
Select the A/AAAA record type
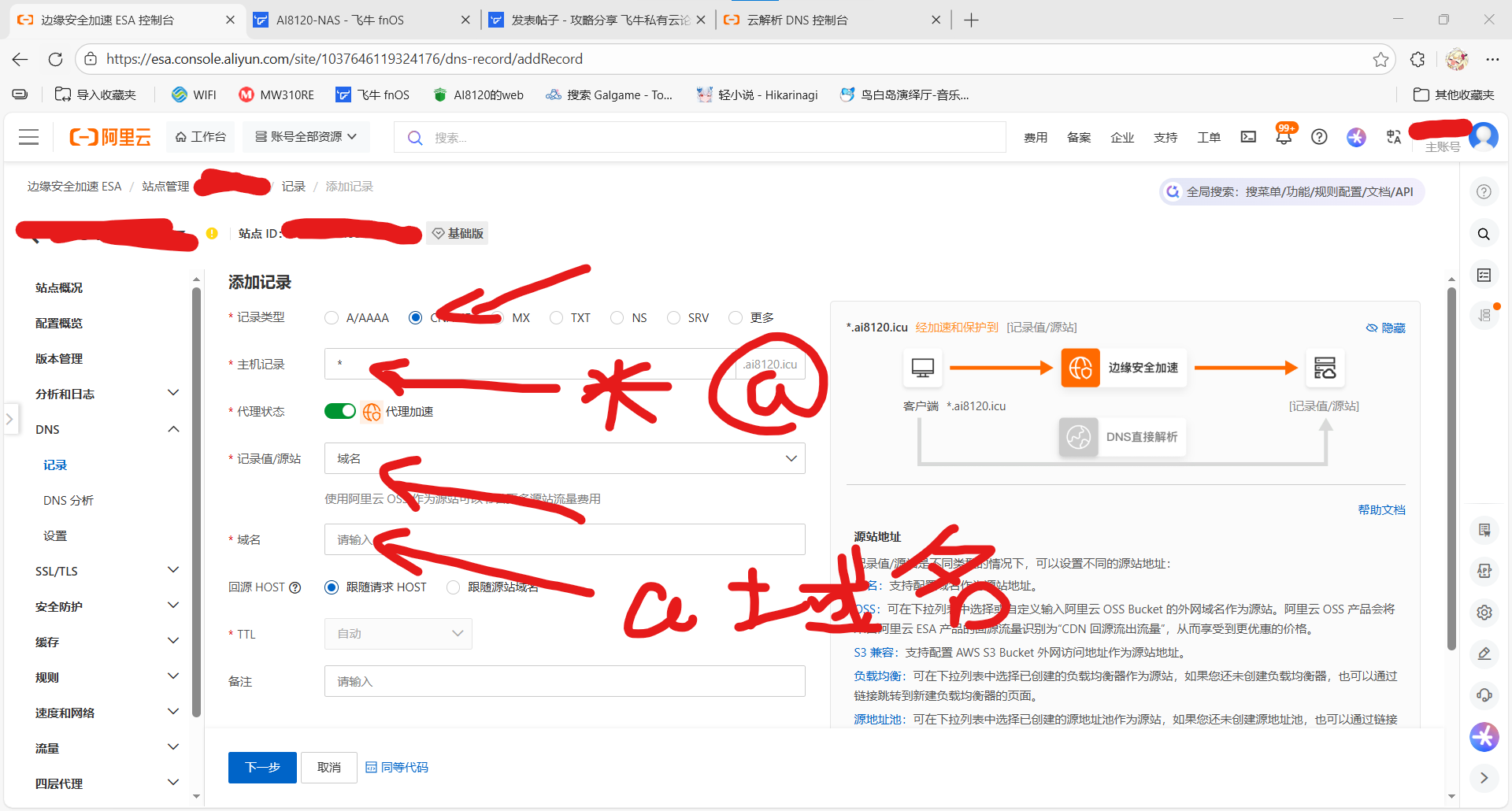[x=332, y=317]
